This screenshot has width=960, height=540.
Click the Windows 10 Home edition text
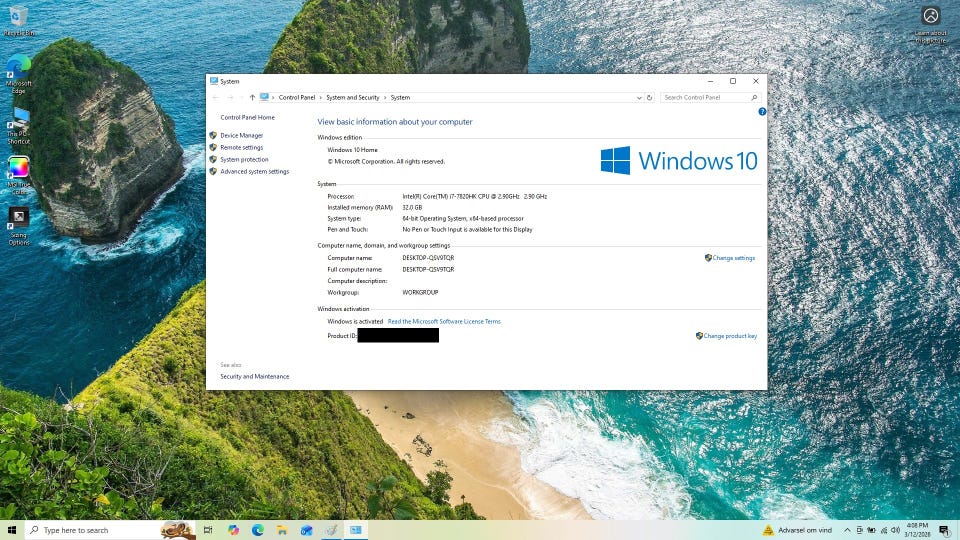click(x=352, y=150)
